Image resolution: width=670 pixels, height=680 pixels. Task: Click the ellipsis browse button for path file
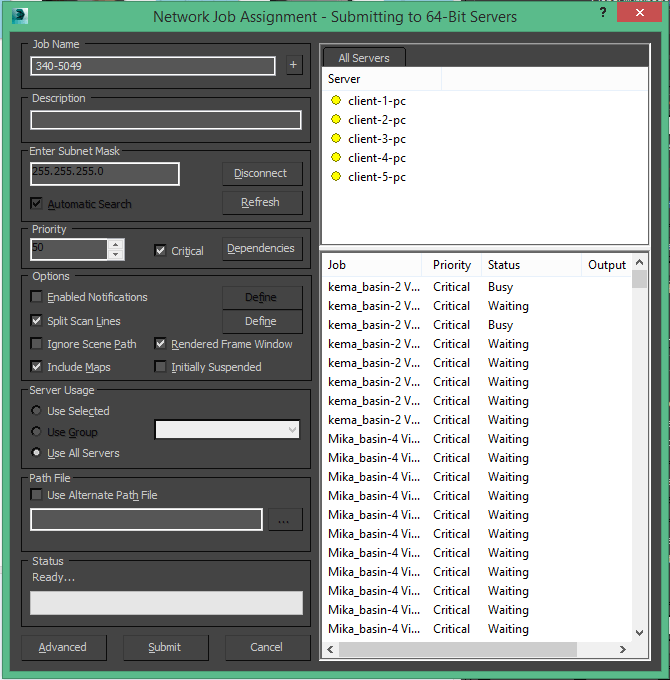pos(285,520)
